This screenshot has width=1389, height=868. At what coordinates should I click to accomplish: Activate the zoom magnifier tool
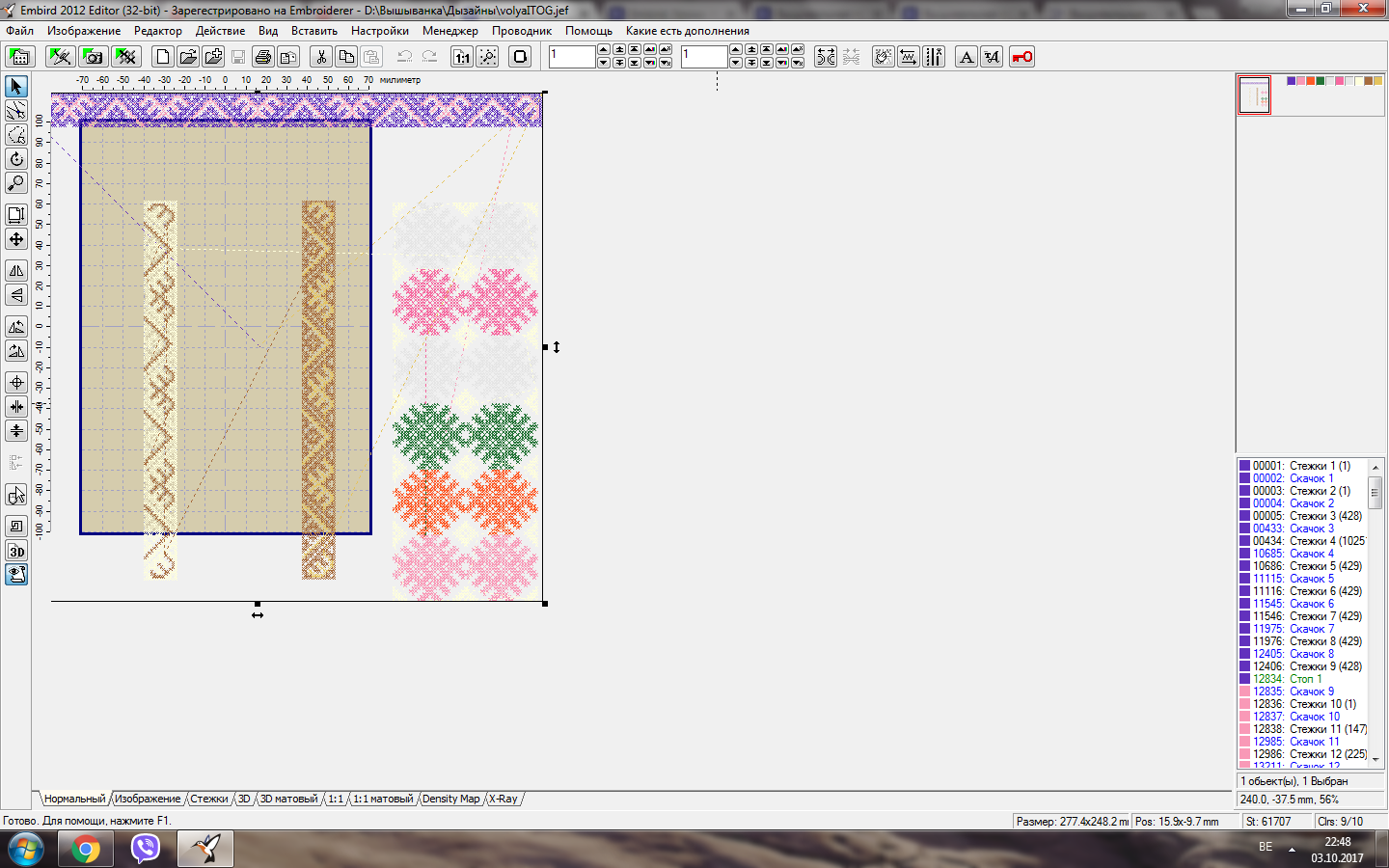(x=16, y=183)
